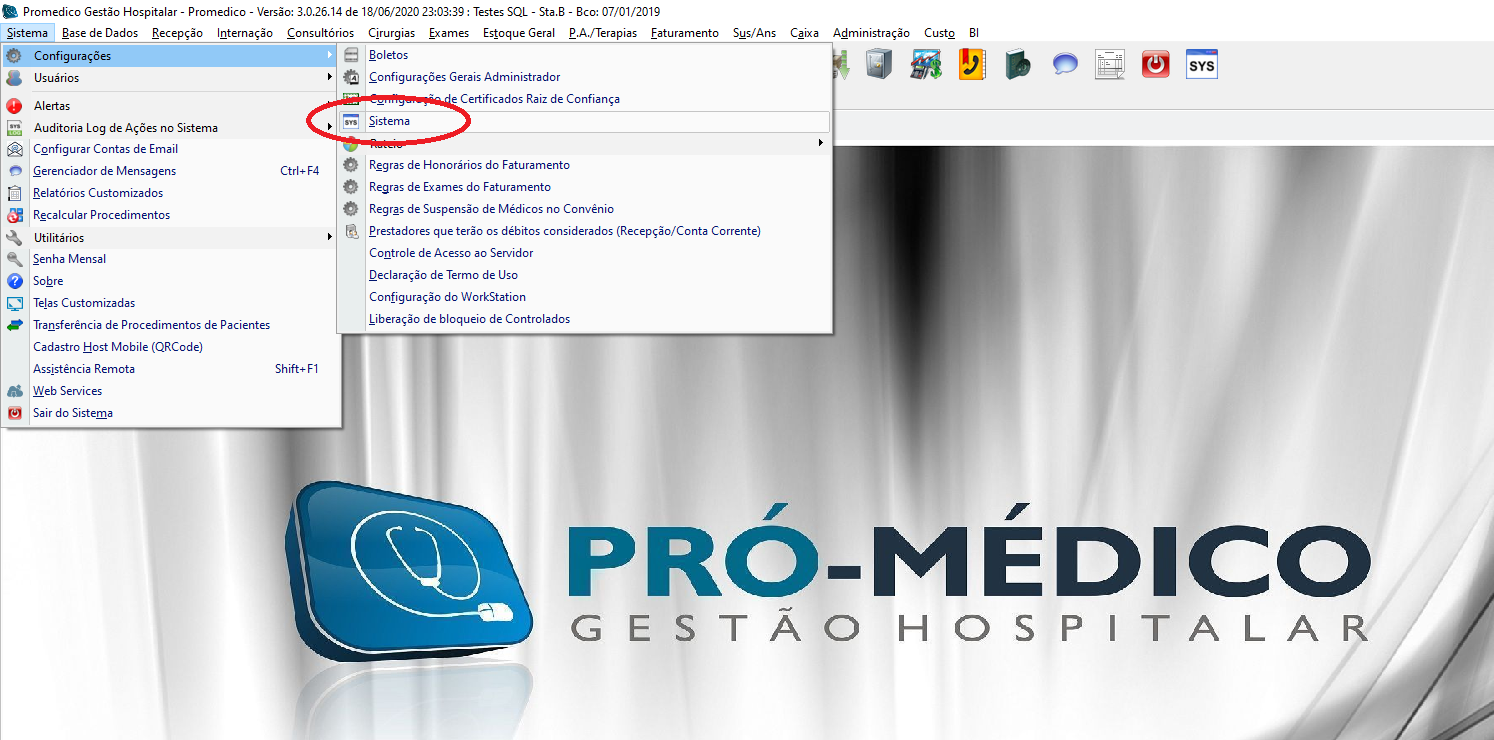Select Relatórios Customizados
This screenshot has width=1494, height=740.
[x=170, y=193]
